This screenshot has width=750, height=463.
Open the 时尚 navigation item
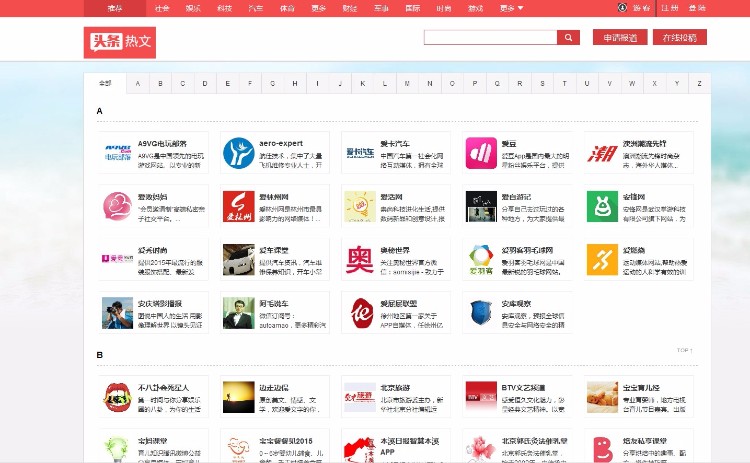444,8
